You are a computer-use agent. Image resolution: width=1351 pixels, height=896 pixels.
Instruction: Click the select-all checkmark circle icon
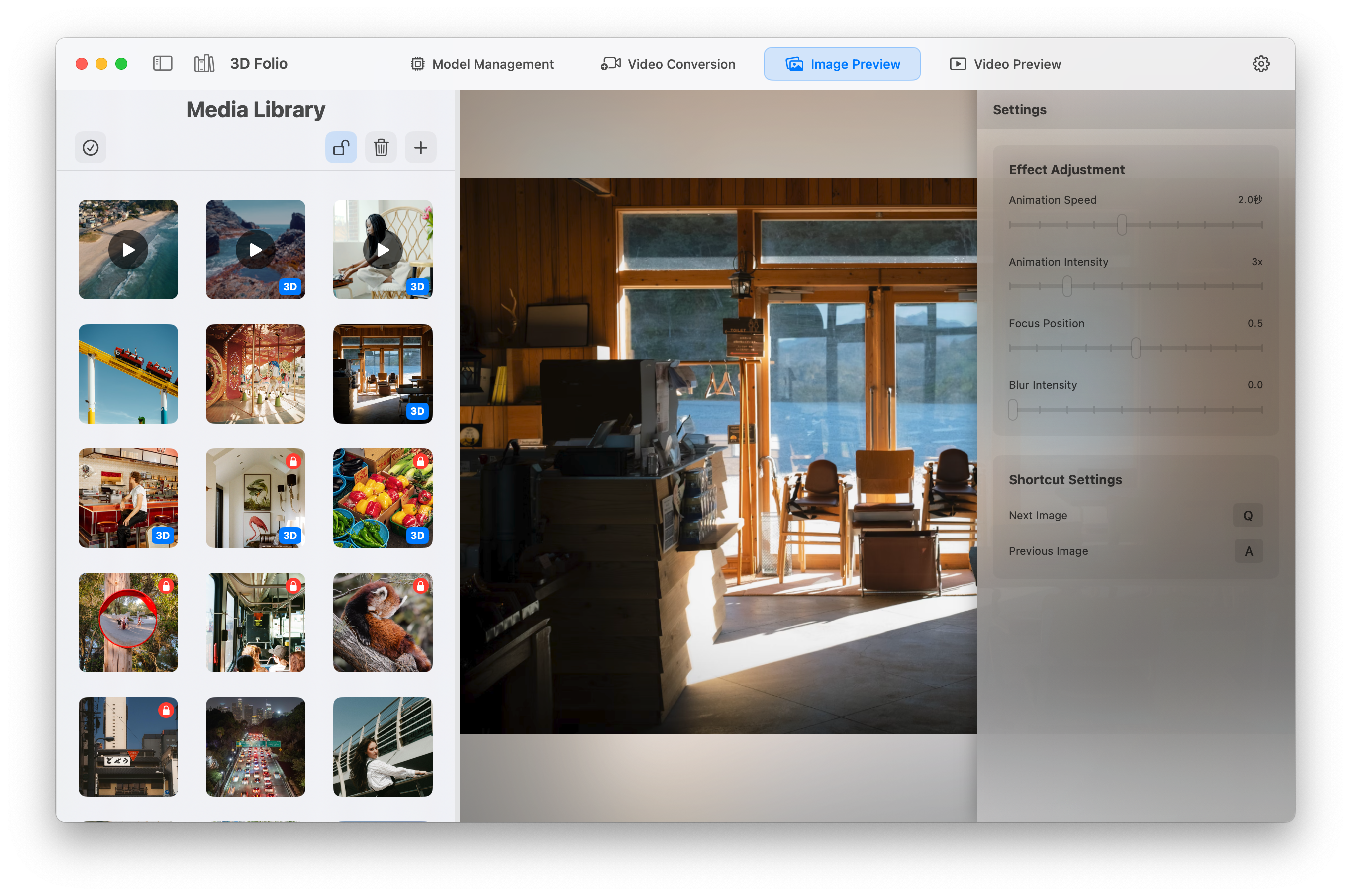click(91, 148)
